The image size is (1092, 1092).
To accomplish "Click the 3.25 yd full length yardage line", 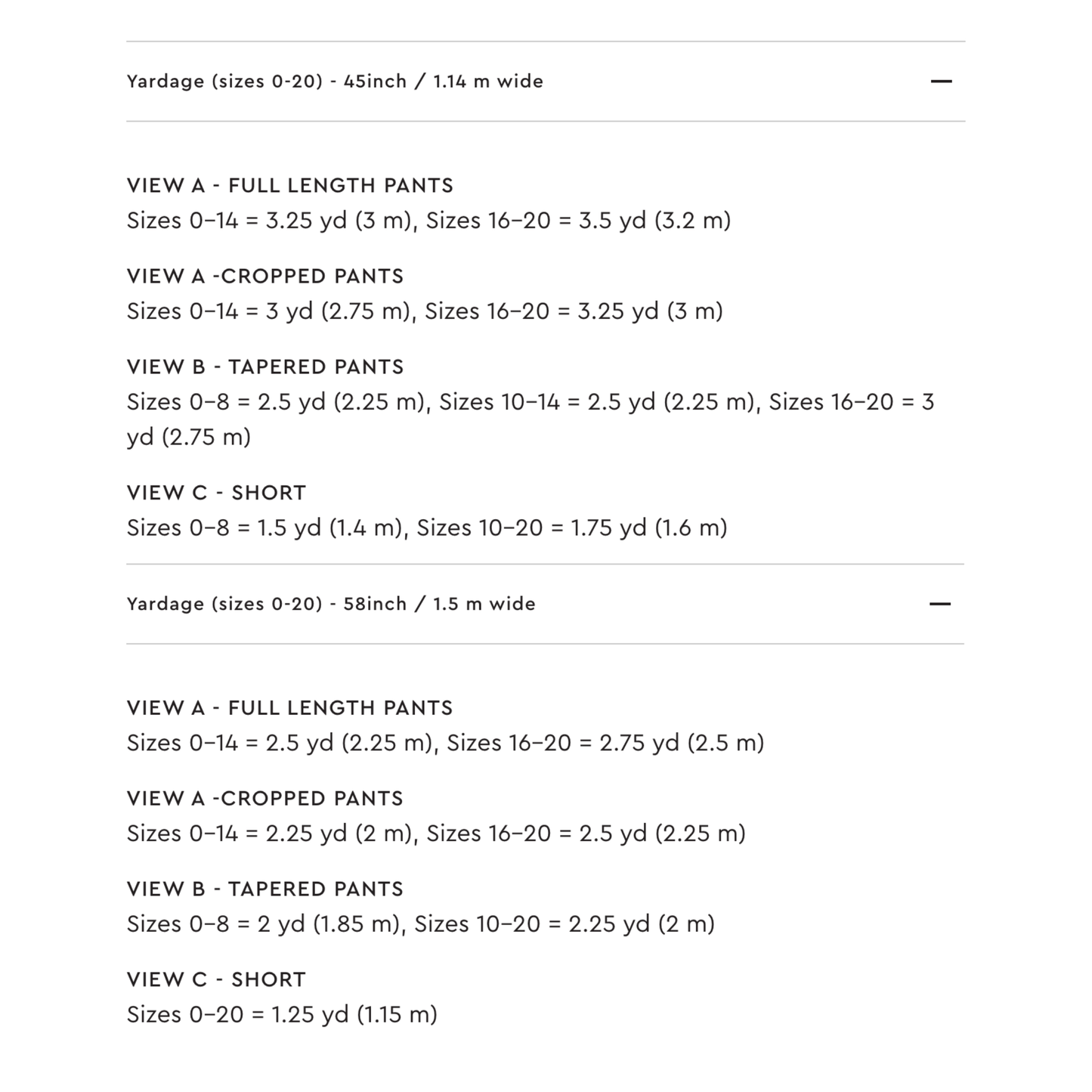I will click(428, 221).
